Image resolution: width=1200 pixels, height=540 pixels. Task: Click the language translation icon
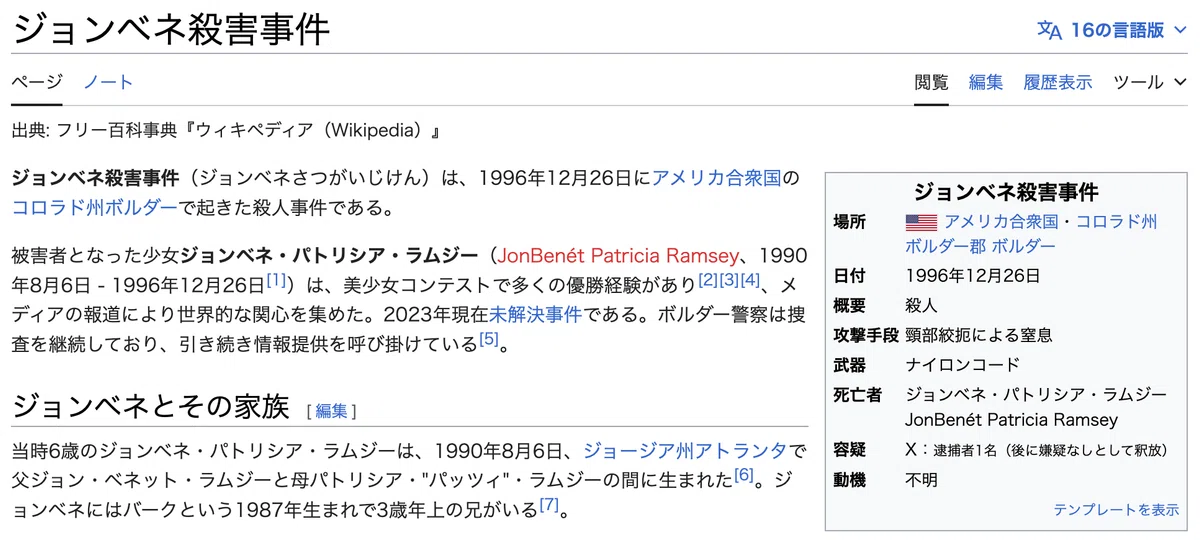(x=1049, y=30)
